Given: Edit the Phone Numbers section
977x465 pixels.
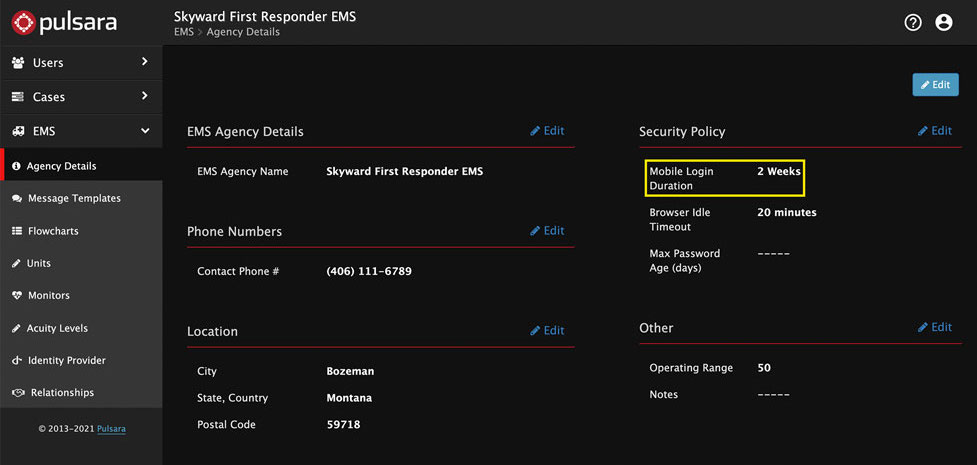Looking at the screenshot, I should click(547, 231).
